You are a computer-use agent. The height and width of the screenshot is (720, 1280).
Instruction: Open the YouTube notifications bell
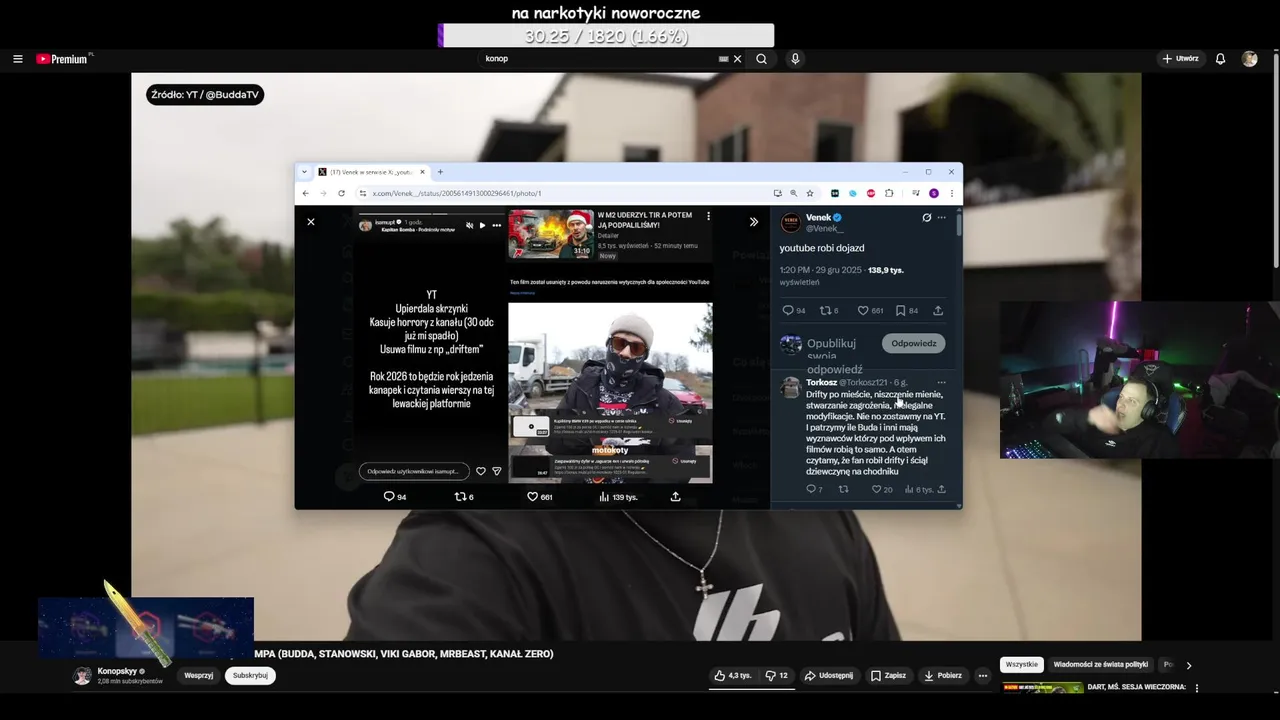click(1220, 59)
